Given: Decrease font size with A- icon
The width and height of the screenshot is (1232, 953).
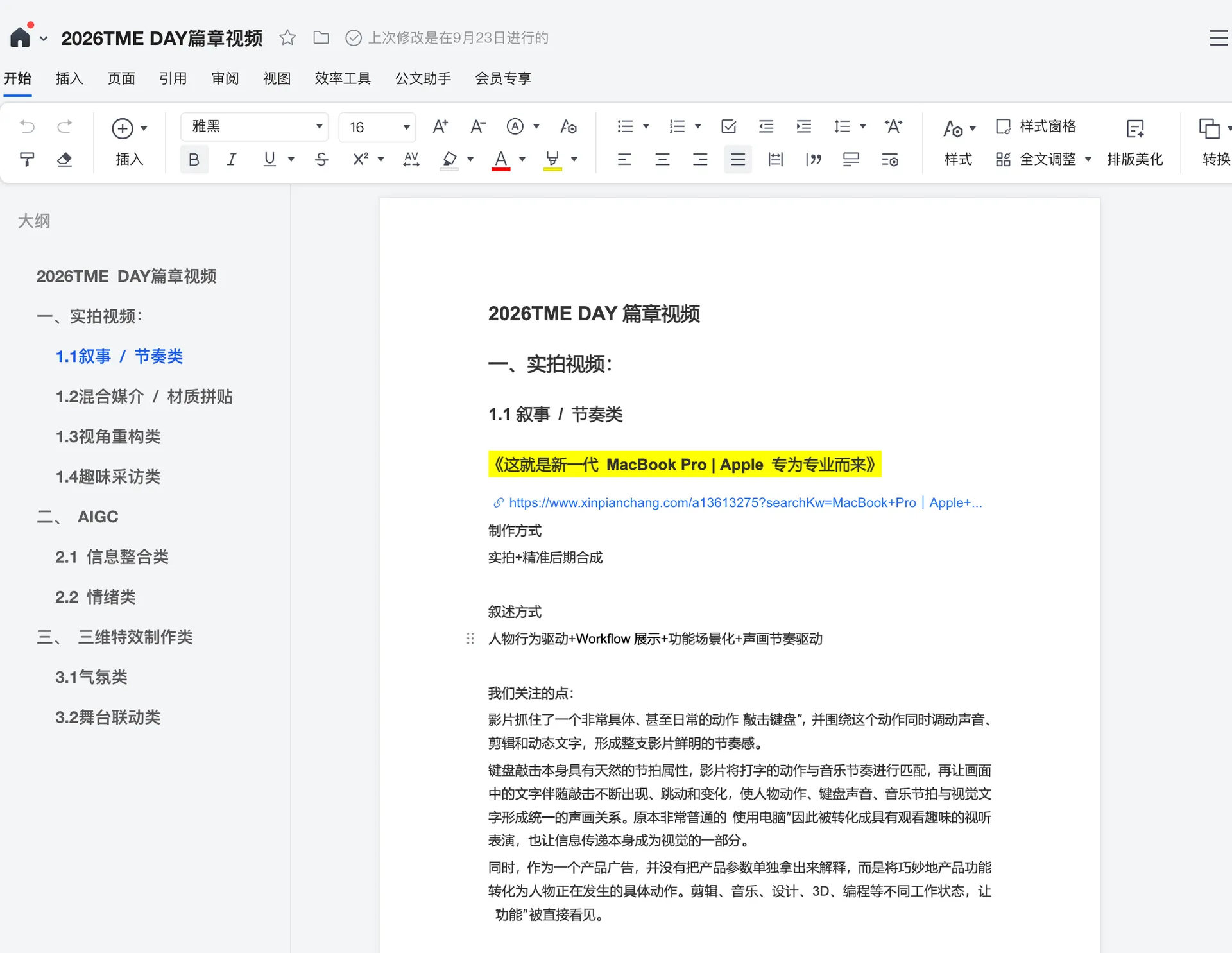Looking at the screenshot, I should tap(477, 126).
